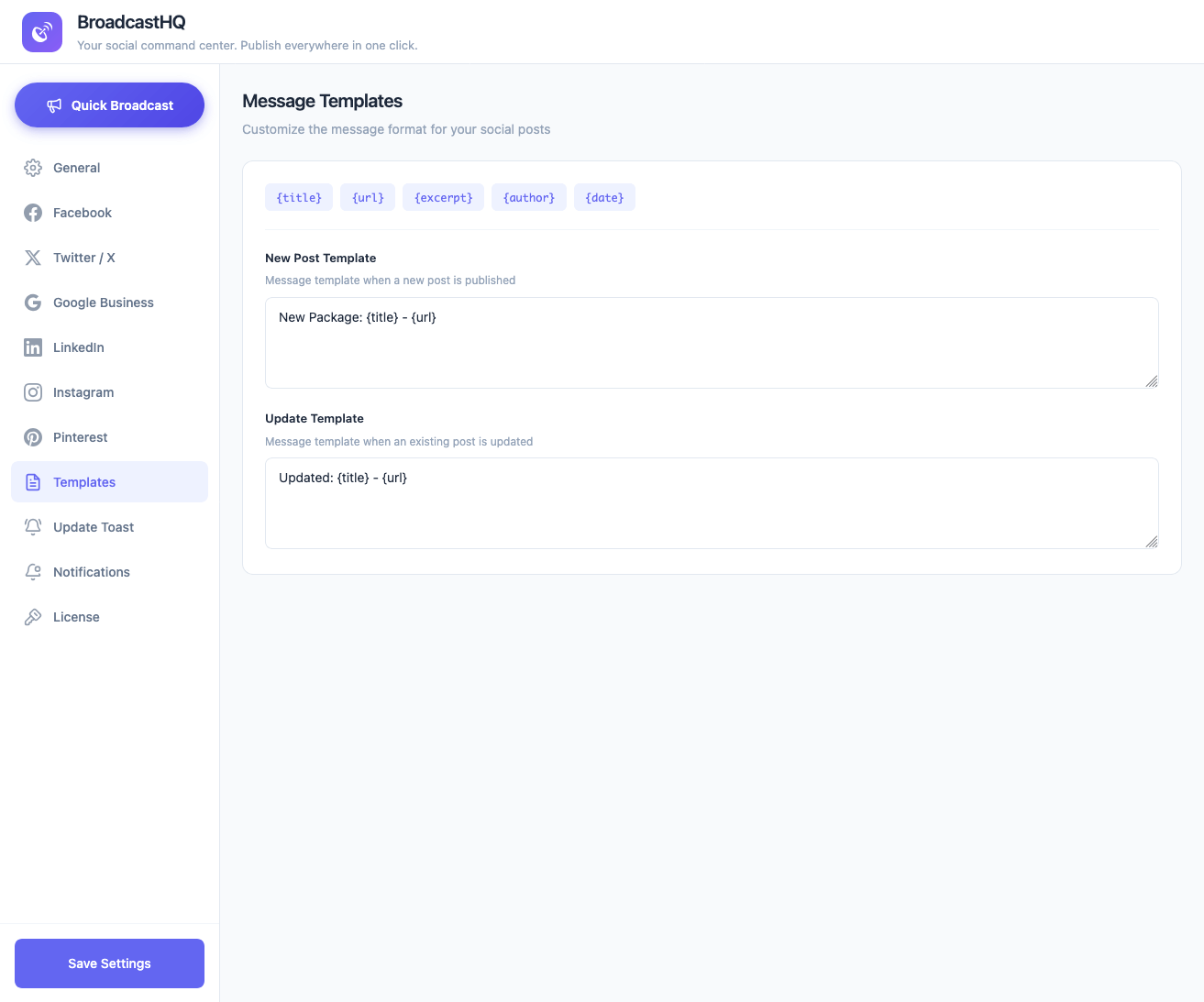Grab the New Post Template resize handle

(1152, 381)
